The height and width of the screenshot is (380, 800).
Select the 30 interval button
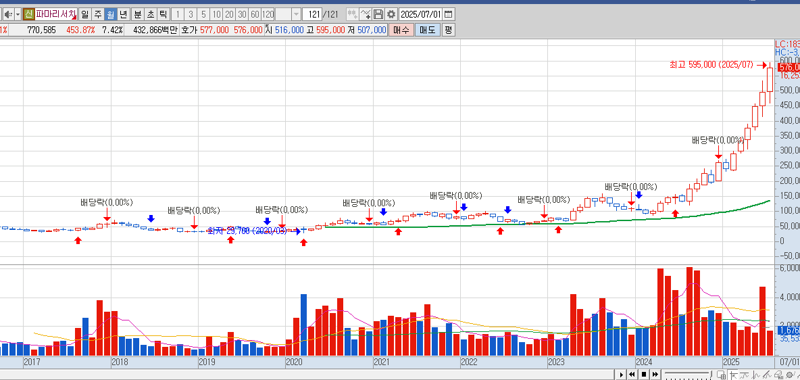point(242,14)
